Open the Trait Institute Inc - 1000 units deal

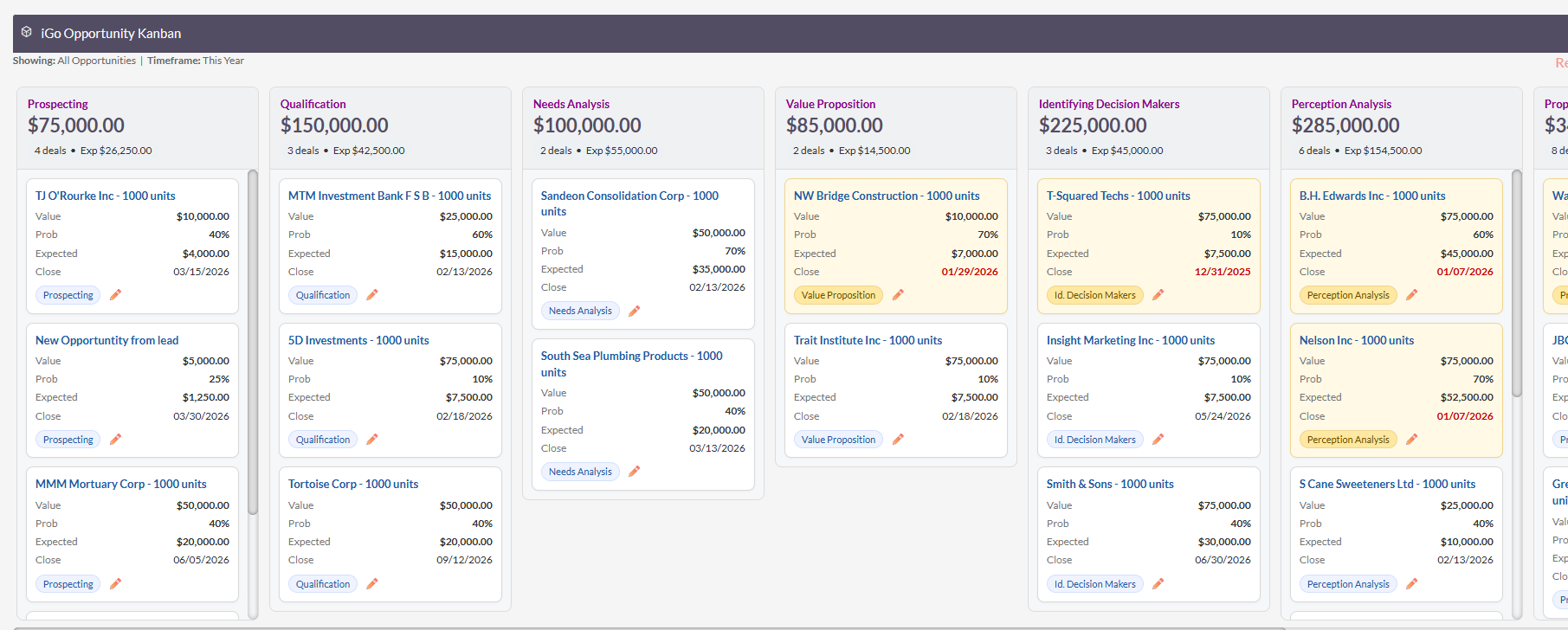(x=868, y=340)
